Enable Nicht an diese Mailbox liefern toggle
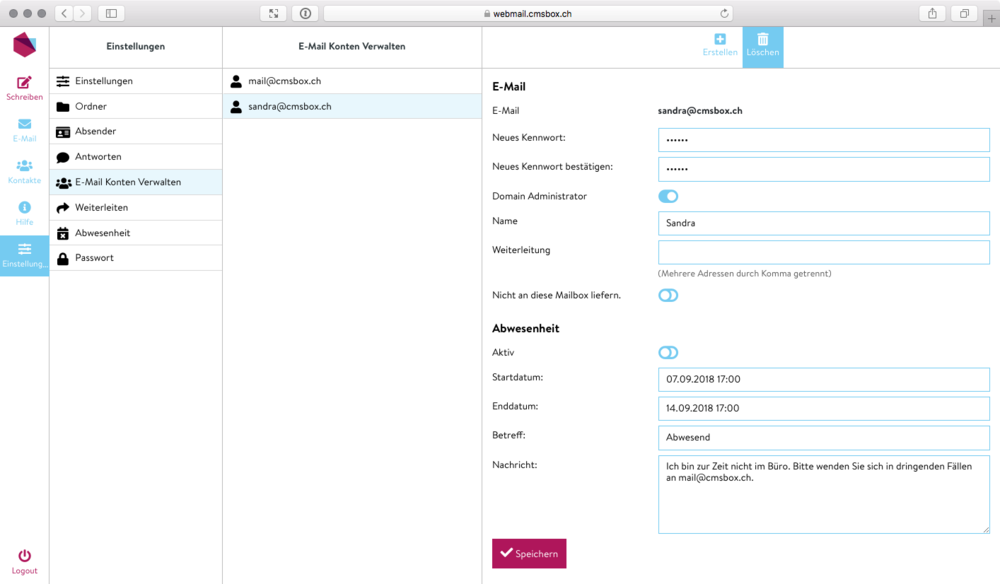 coord(668,295)
